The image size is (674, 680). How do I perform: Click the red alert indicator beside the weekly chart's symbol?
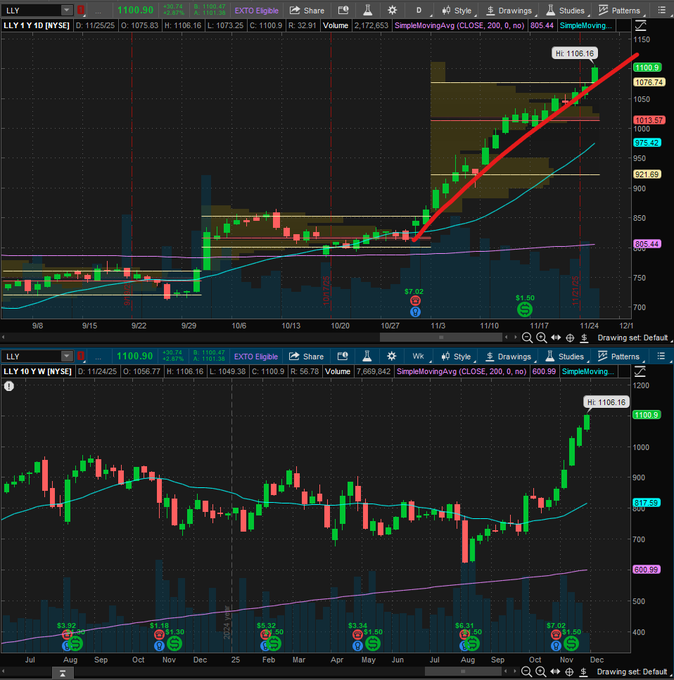point(81,356)
